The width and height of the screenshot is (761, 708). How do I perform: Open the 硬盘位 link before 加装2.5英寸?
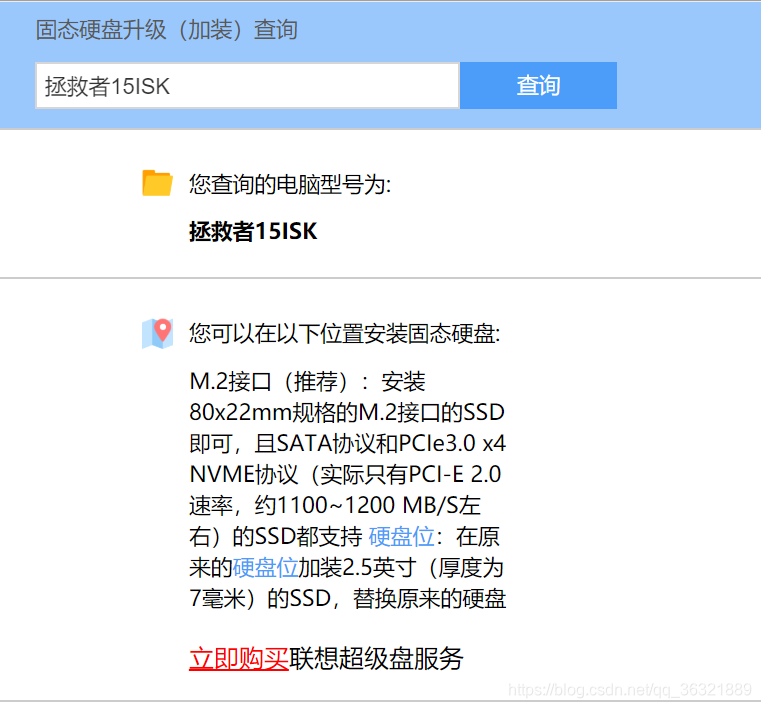[265, 568]
